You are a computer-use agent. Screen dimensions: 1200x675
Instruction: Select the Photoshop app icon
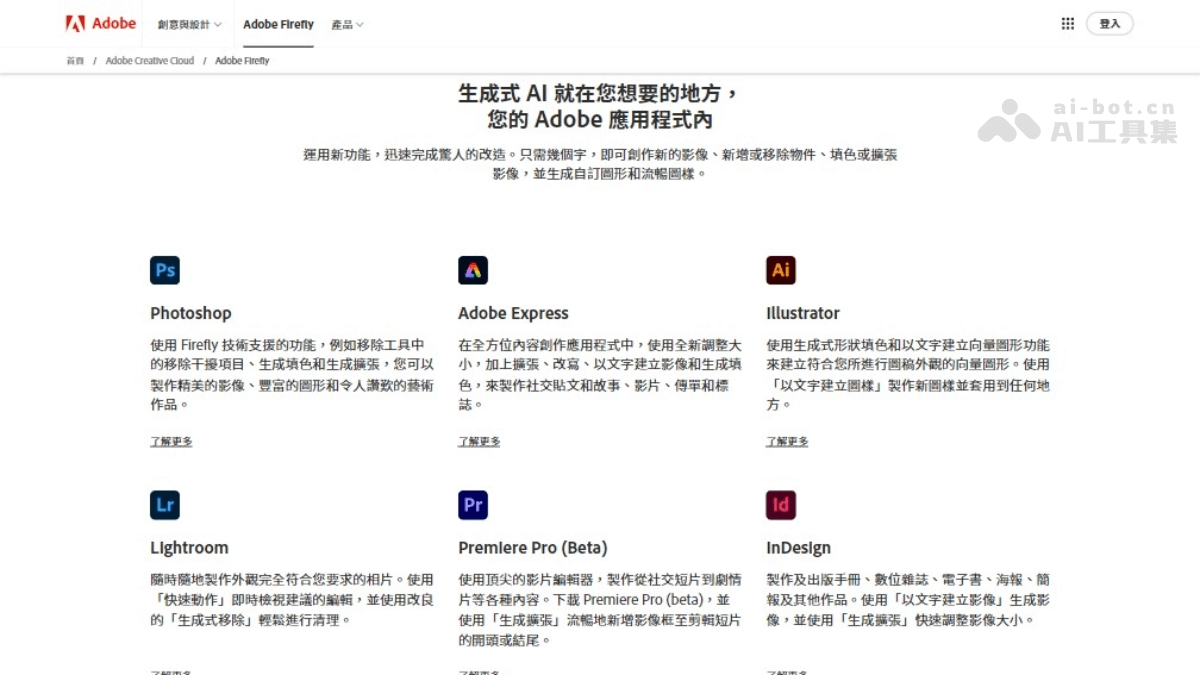164,270
